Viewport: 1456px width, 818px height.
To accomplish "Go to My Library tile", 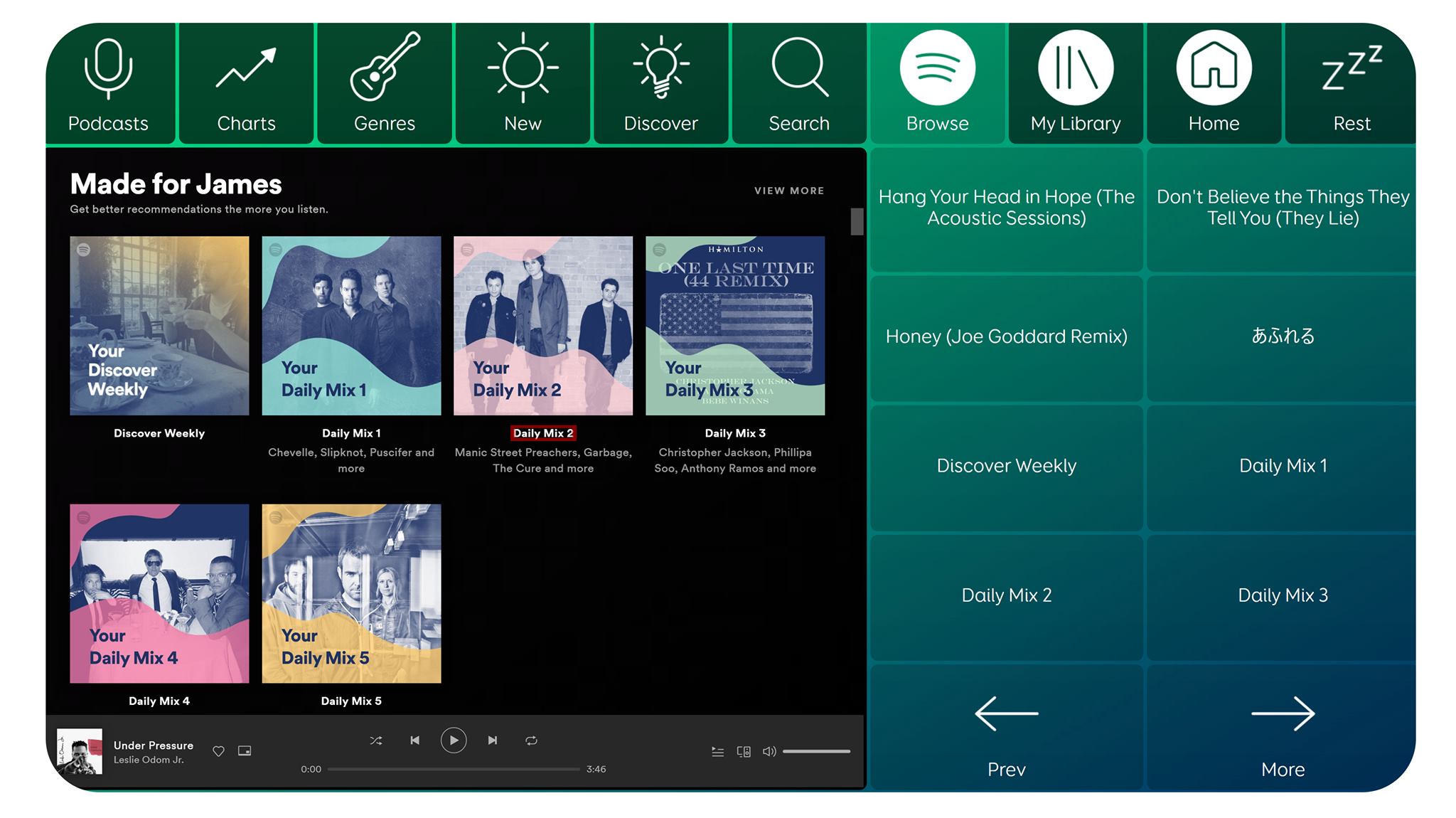I will (1076, 83).
